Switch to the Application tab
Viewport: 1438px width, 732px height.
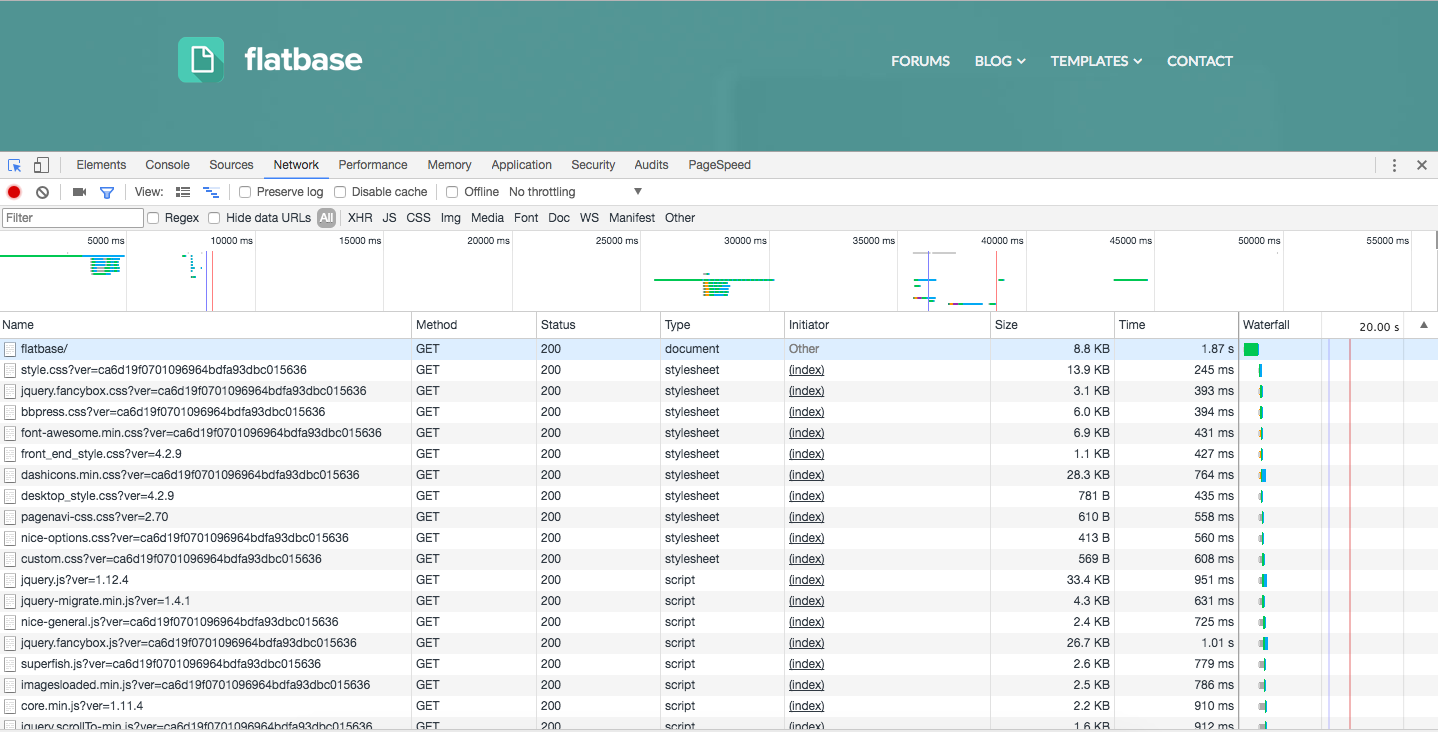(521, 165)
